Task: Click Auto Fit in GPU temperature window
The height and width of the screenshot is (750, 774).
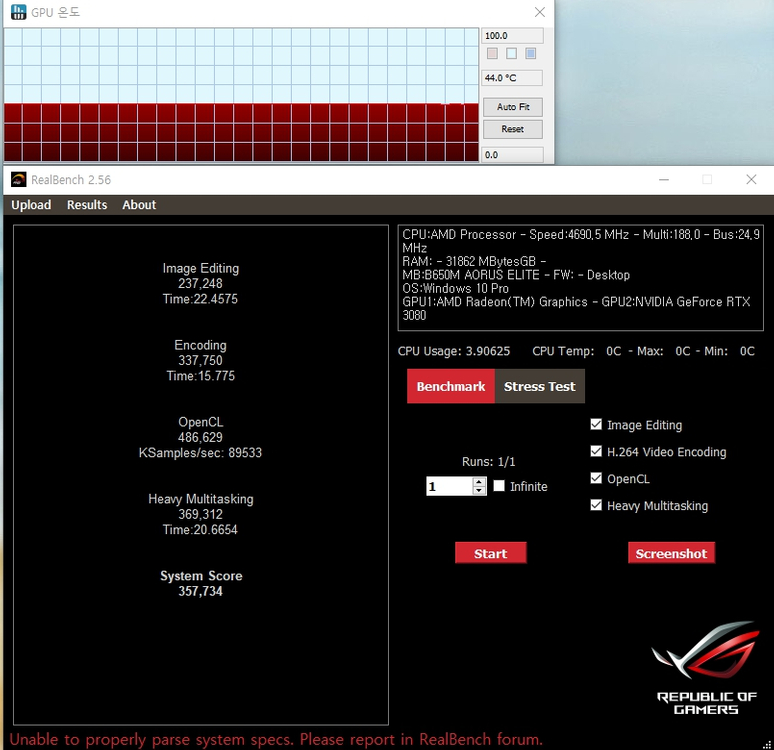Action: tap(513, 107)
